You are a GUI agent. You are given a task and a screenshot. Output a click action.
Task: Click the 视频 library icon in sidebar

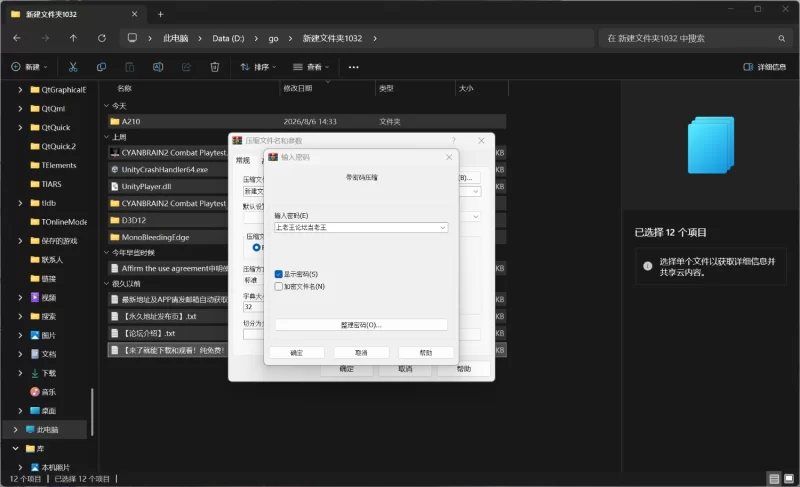pos(35,297)
